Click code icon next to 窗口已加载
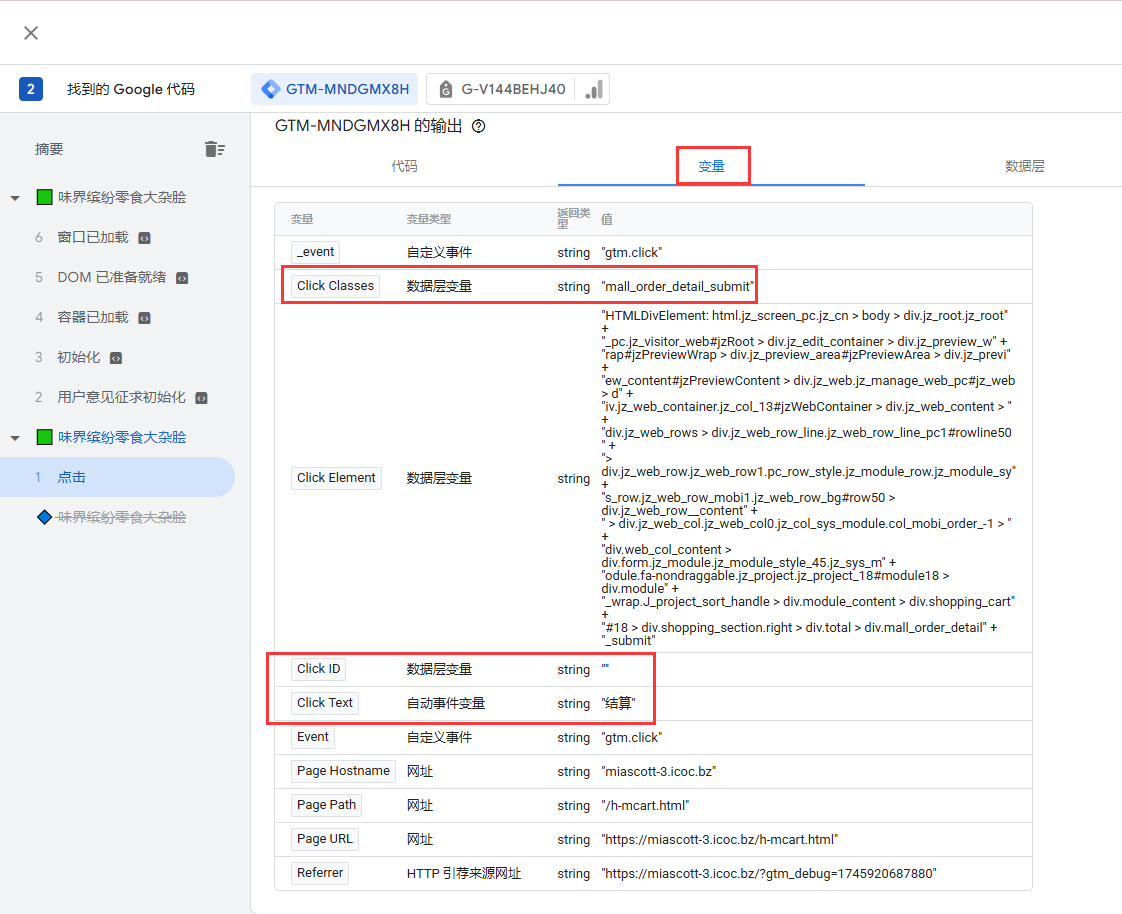The width and height of the screenshot is (1122, 914). pyautogui.click(x=145, y=238)
